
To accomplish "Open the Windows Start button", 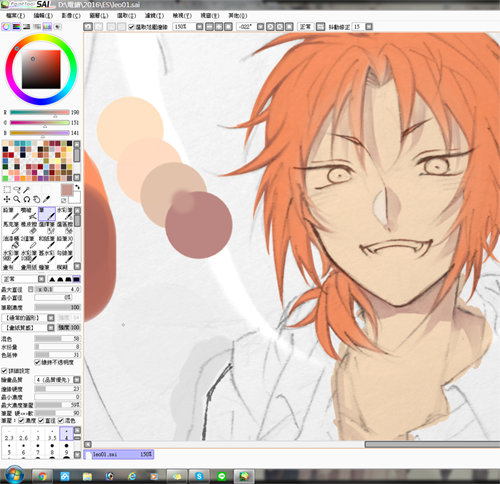I will [x=14, y=475].
